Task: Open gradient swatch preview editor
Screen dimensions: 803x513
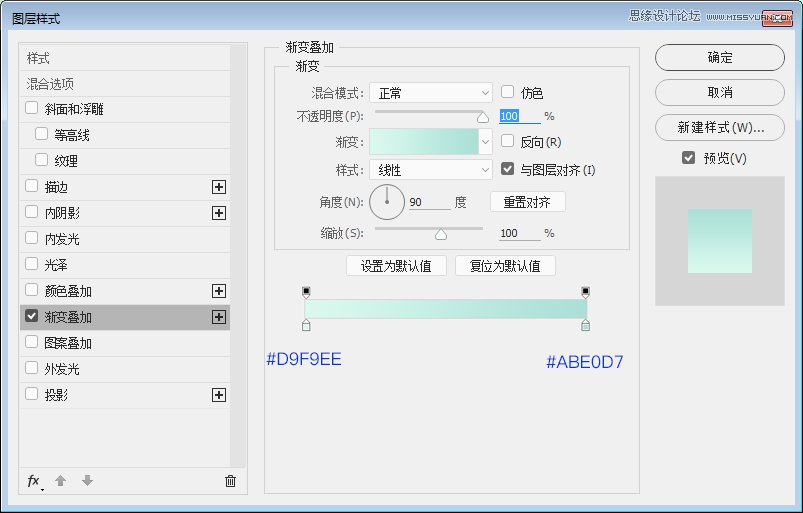Action: coord(424,142)
